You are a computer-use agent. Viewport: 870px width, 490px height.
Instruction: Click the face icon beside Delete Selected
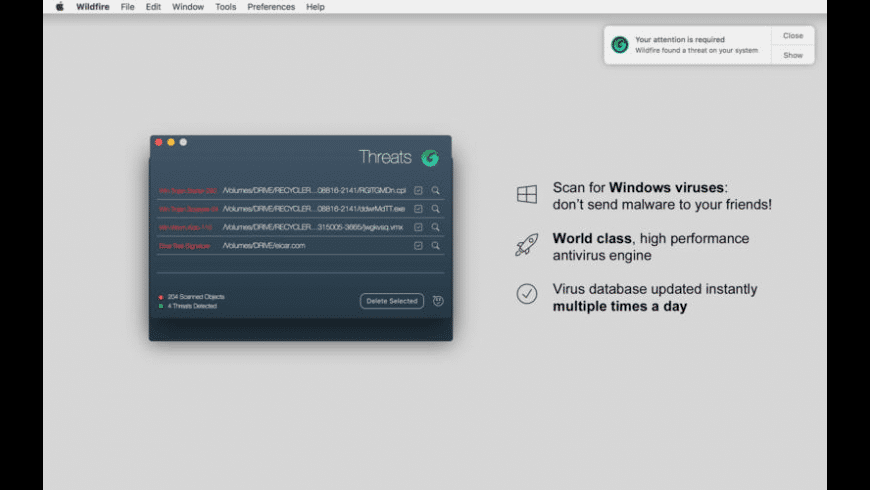click(438, 301)
